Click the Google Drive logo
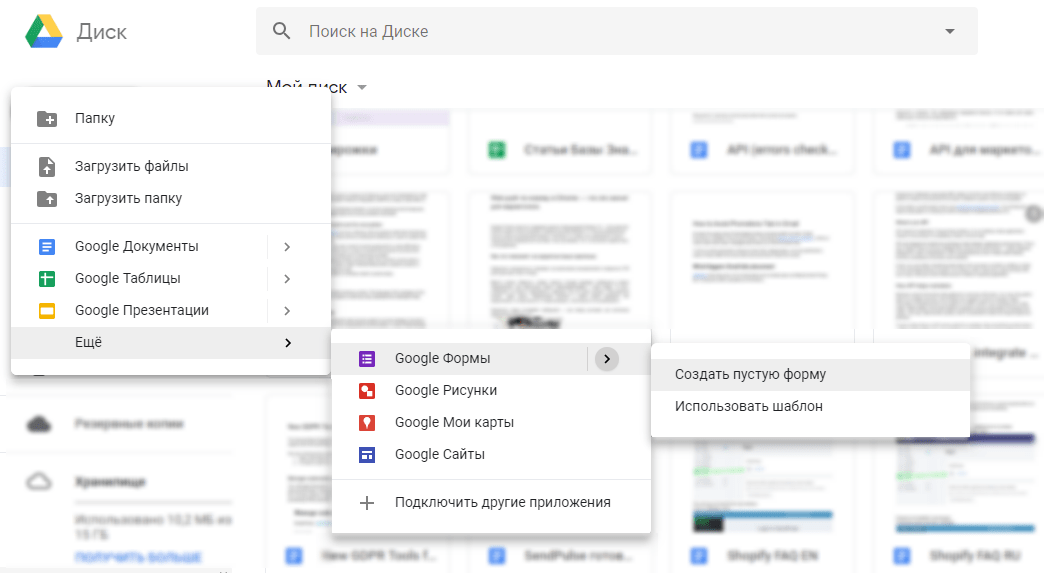Viewport: 1044px width, 573px height. 44,31
